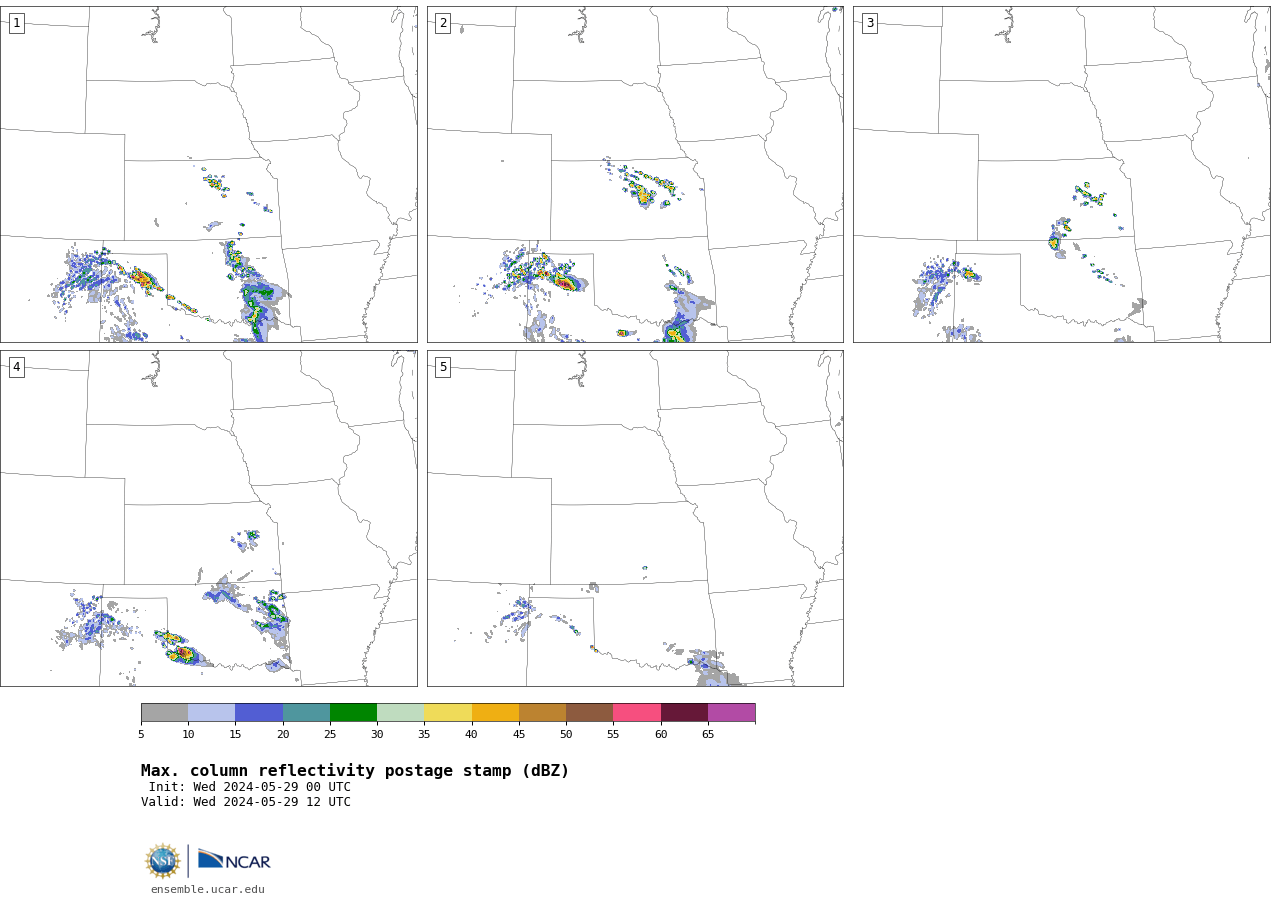Click the dark green 25-30 dBZ swatch
This screenshot has height=901, width=1280.
[353, 712]
